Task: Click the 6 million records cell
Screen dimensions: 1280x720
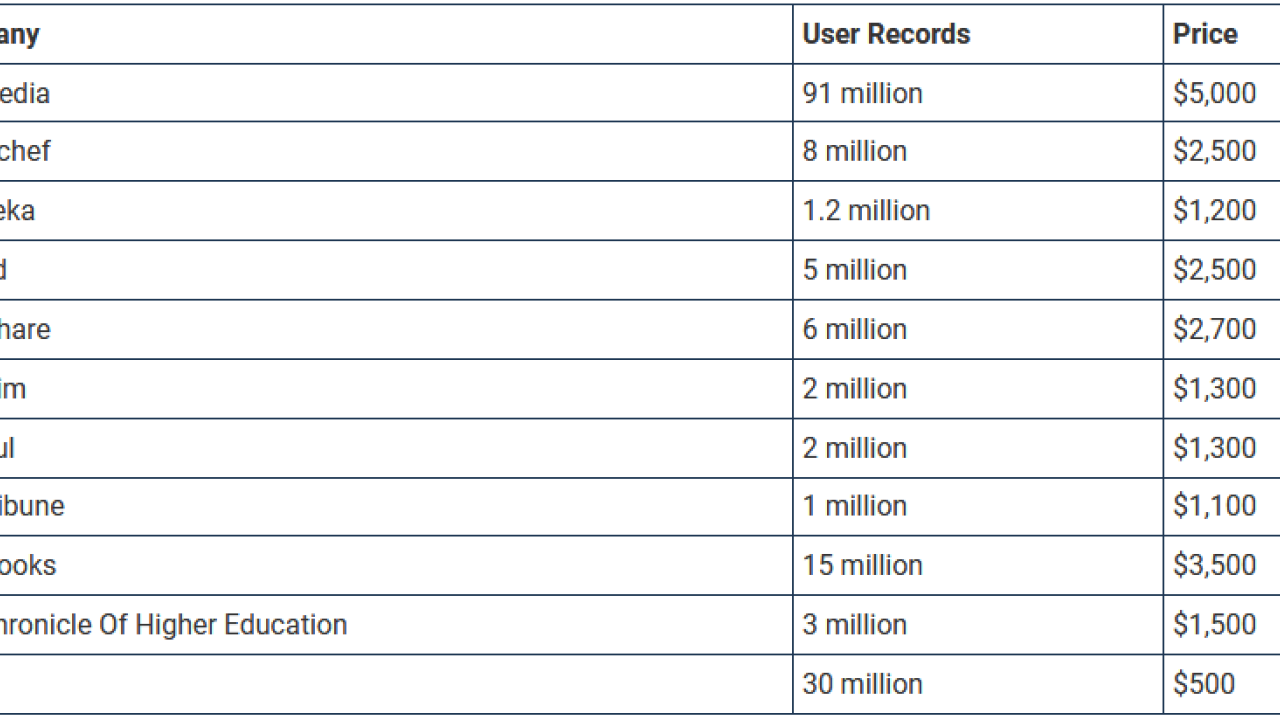Action: pyautogui.click(x=854, y=329)
